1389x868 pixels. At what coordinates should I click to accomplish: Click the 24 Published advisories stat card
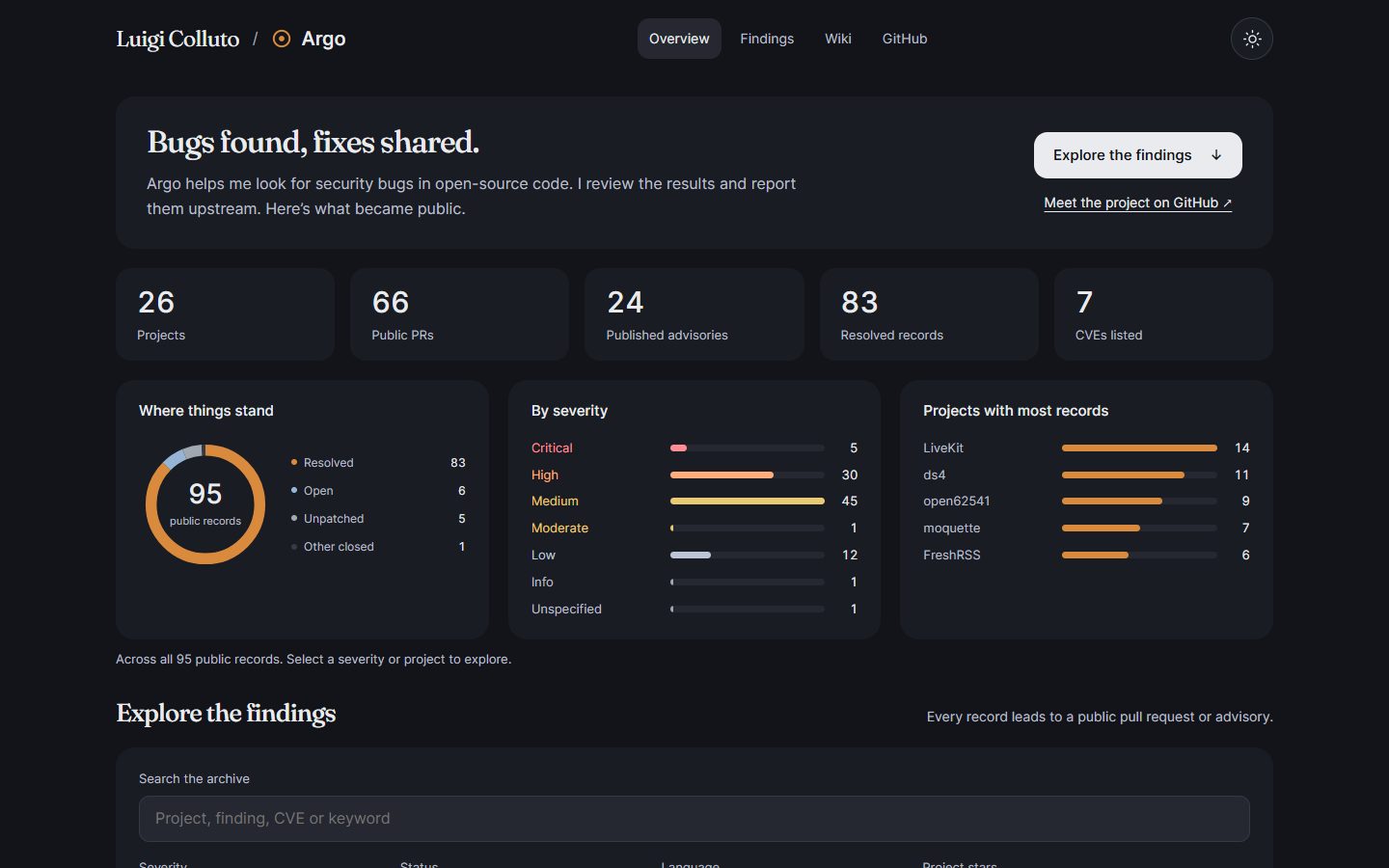pos(694,314)
